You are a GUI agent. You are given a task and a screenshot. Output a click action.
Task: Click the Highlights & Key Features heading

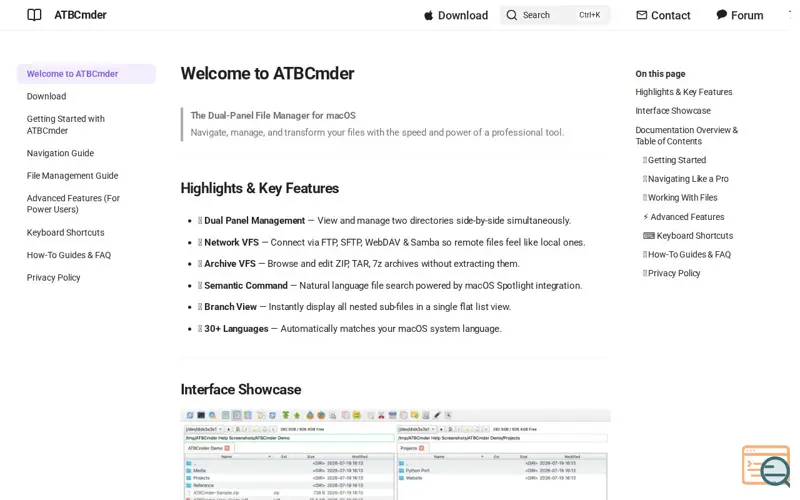click(260, 188)
